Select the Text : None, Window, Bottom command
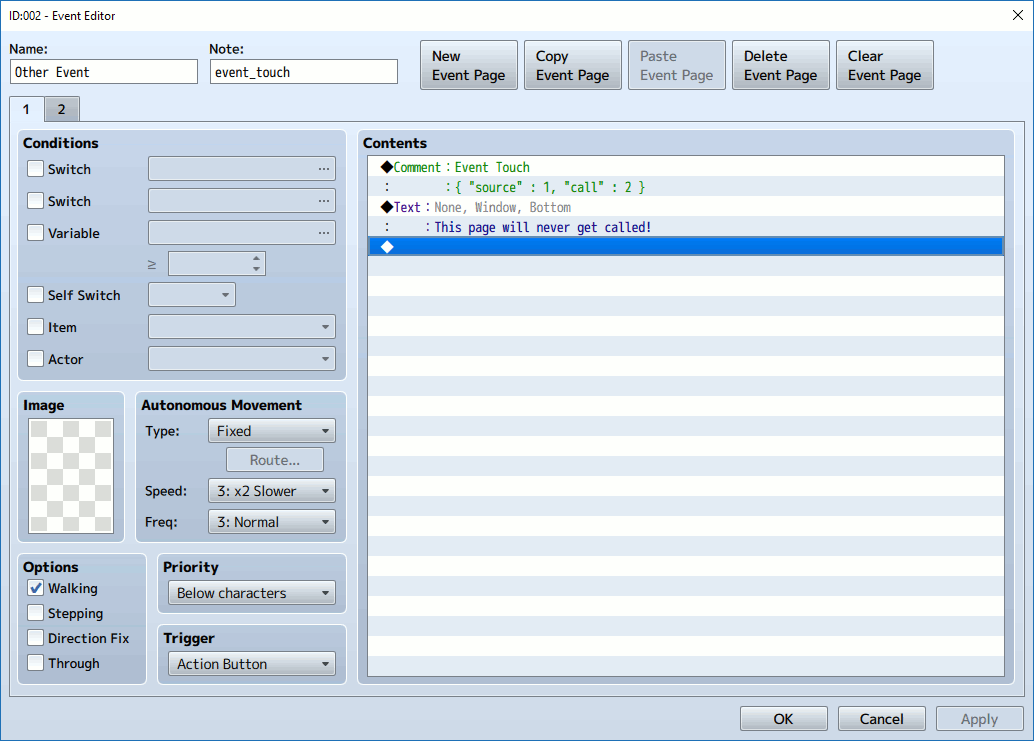This screenshot has width=1034, height=741. pos(686,207)
